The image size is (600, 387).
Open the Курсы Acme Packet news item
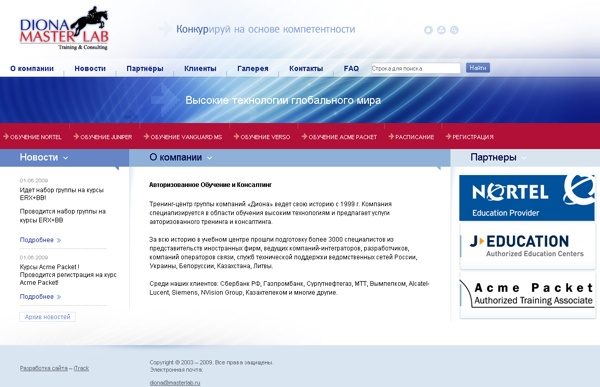[68, 274]
